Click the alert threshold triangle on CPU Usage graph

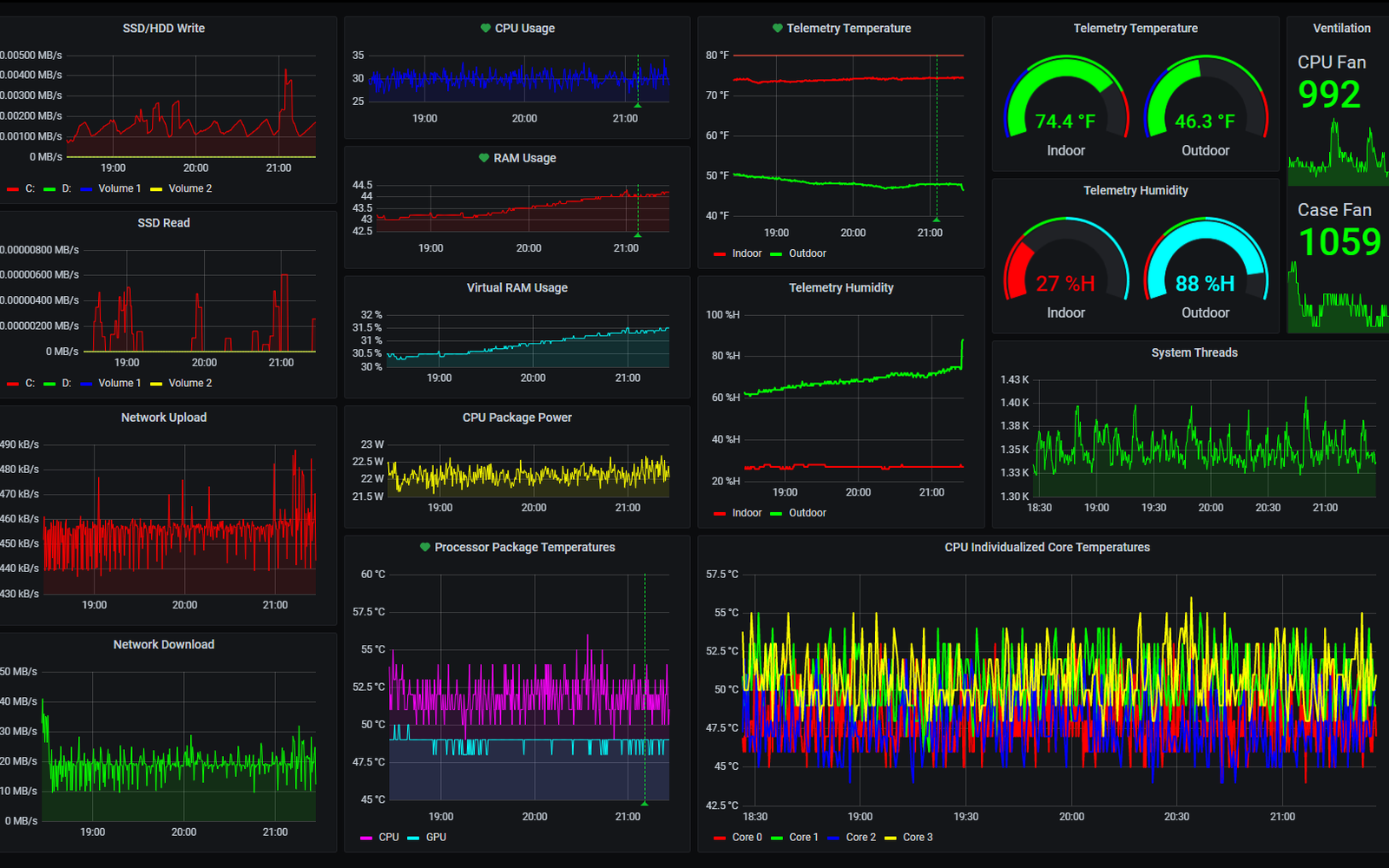coord(638,105)
